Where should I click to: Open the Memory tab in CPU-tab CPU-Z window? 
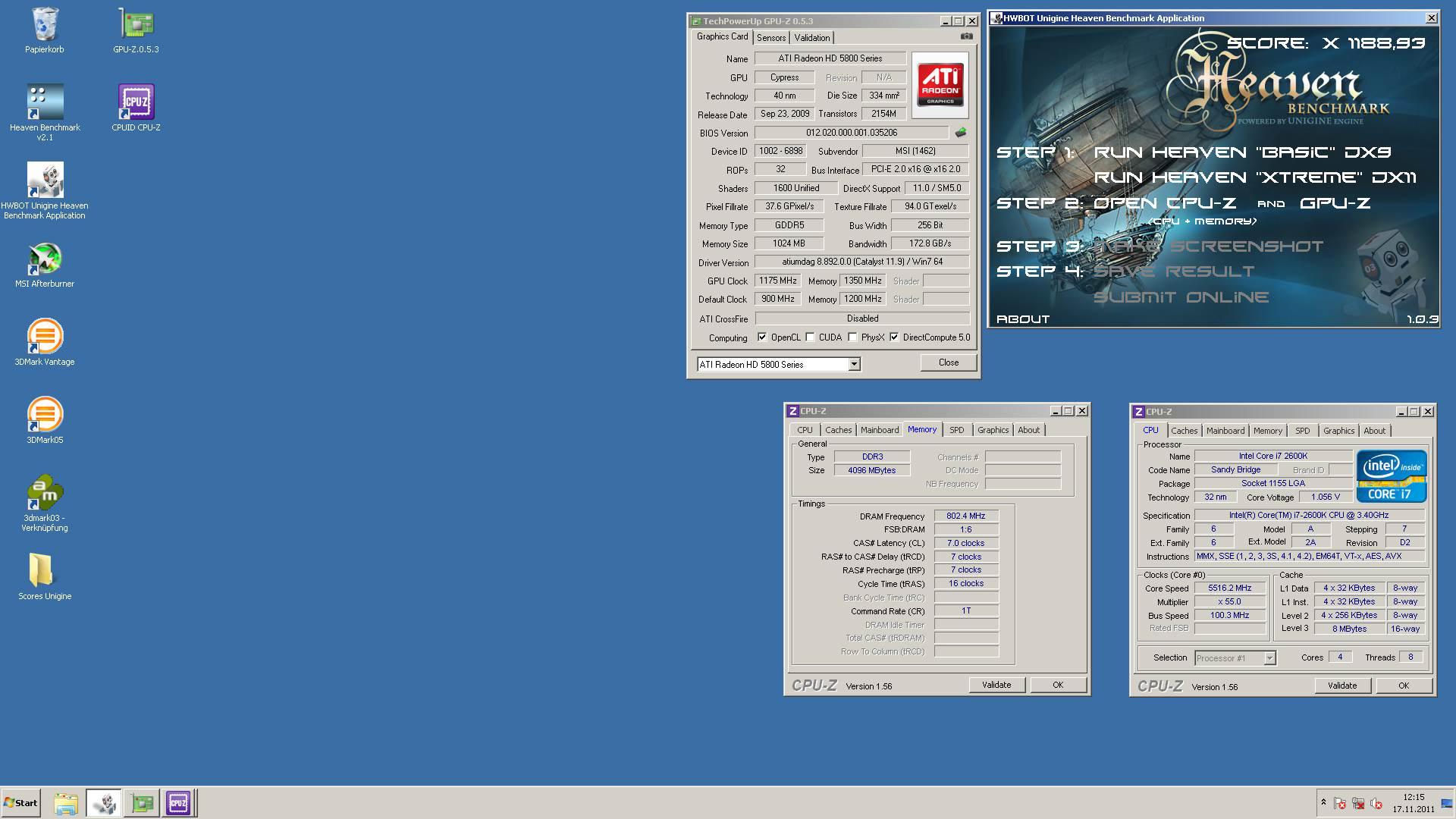click(x=1267, y=431)
